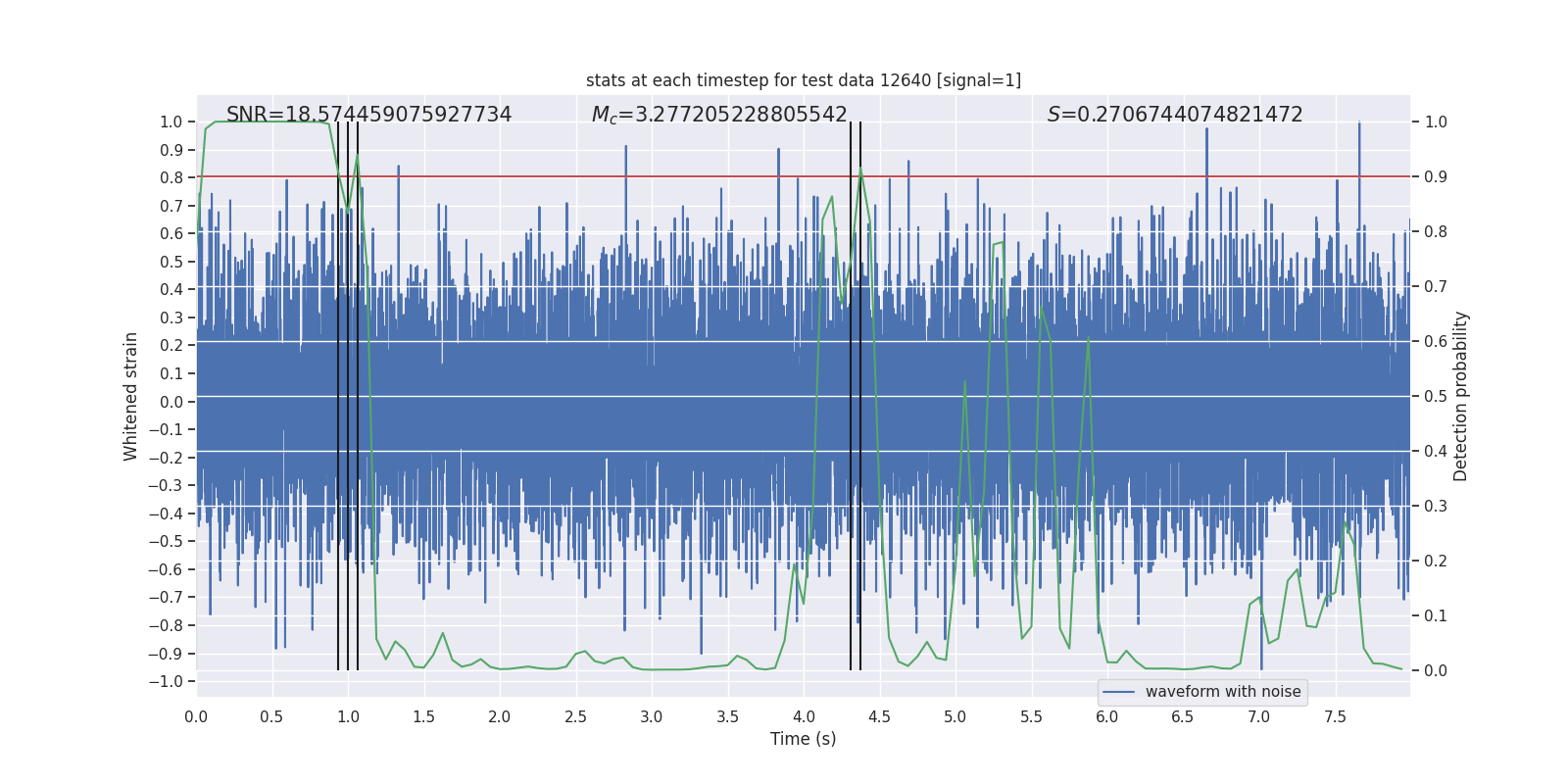Click the 0.0 tick on the right probability axis
The image size is (1568, 784).
point(1436,670)
